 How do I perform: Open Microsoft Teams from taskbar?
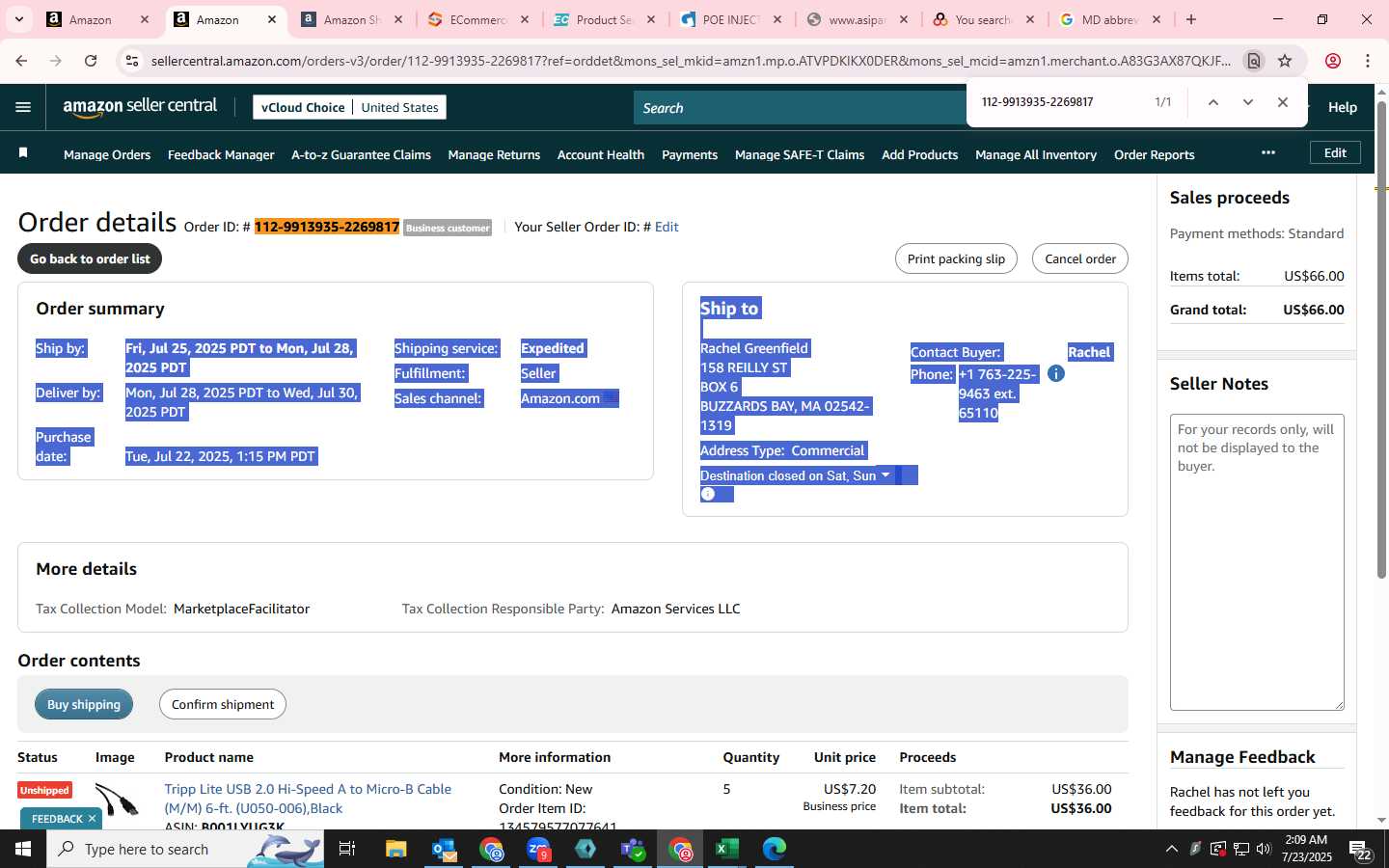[633, 849]
